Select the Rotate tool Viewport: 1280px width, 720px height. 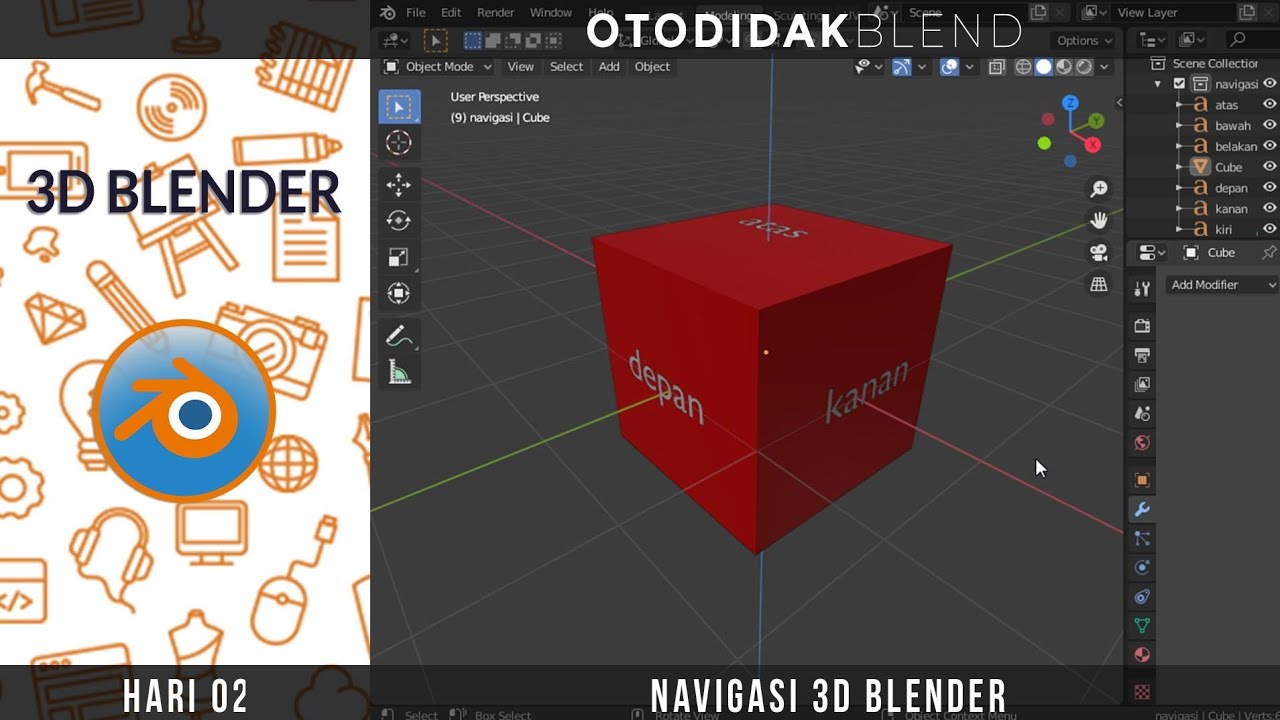[x=399, y=221]
